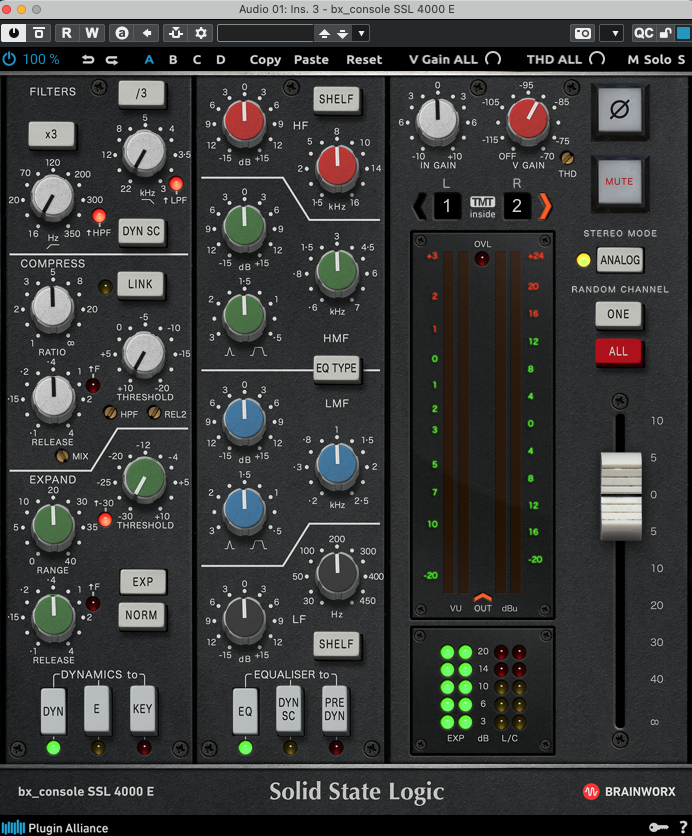Click the compressor HPF screw
Viewport: 692px width, 836px height.
click(x=110, y=413)
